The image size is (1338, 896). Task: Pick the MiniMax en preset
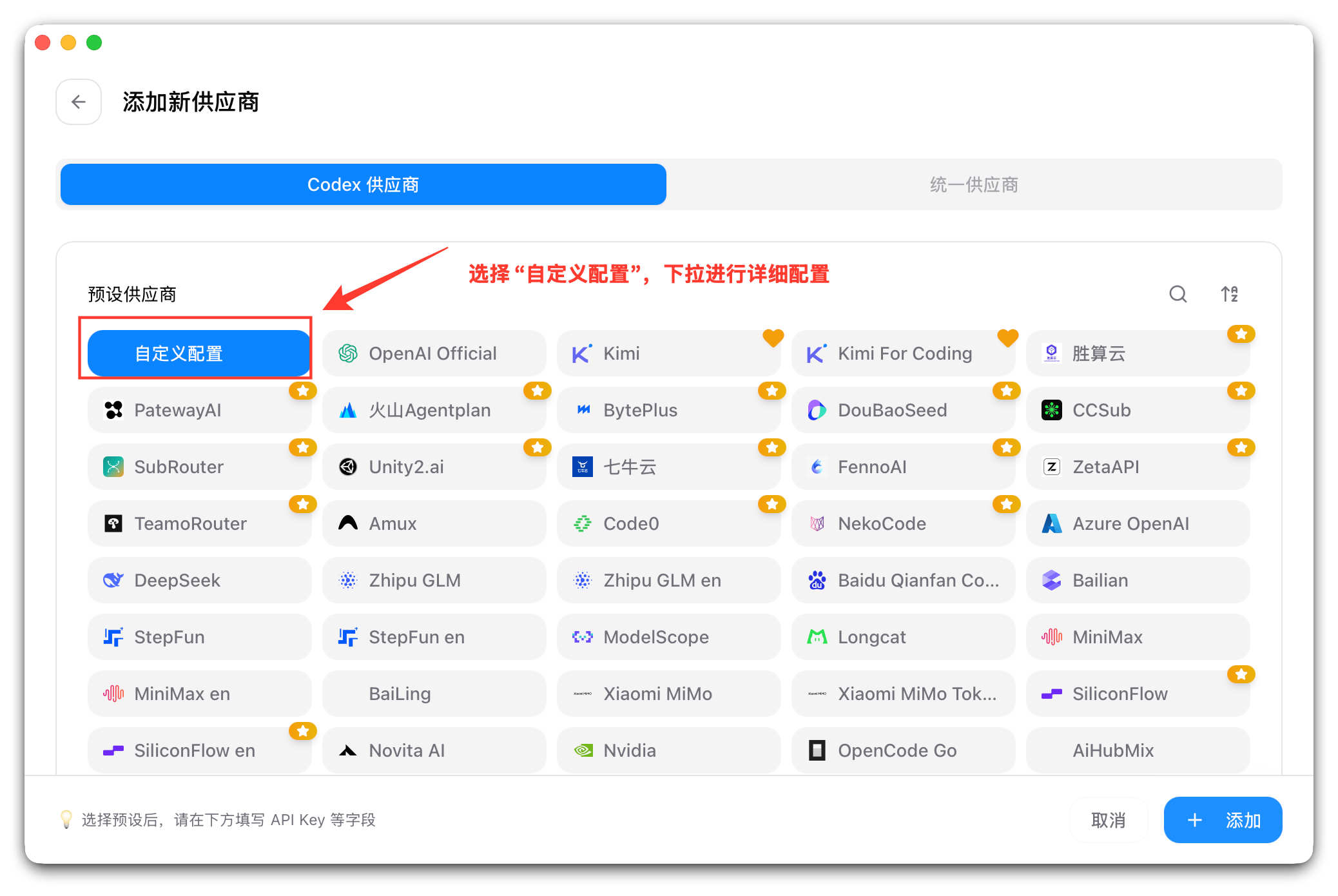[199, 694]
